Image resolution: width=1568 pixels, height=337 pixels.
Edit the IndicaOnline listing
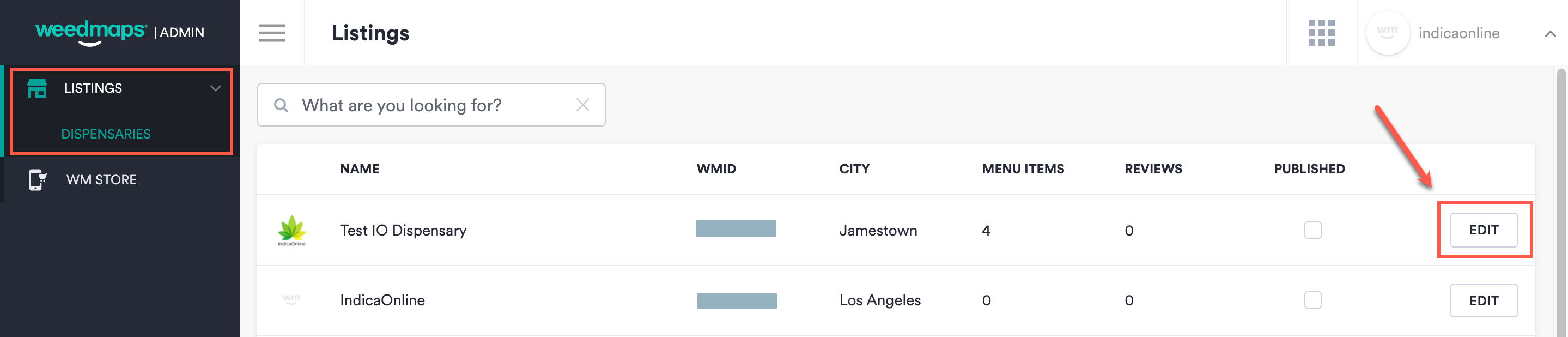1484,300
